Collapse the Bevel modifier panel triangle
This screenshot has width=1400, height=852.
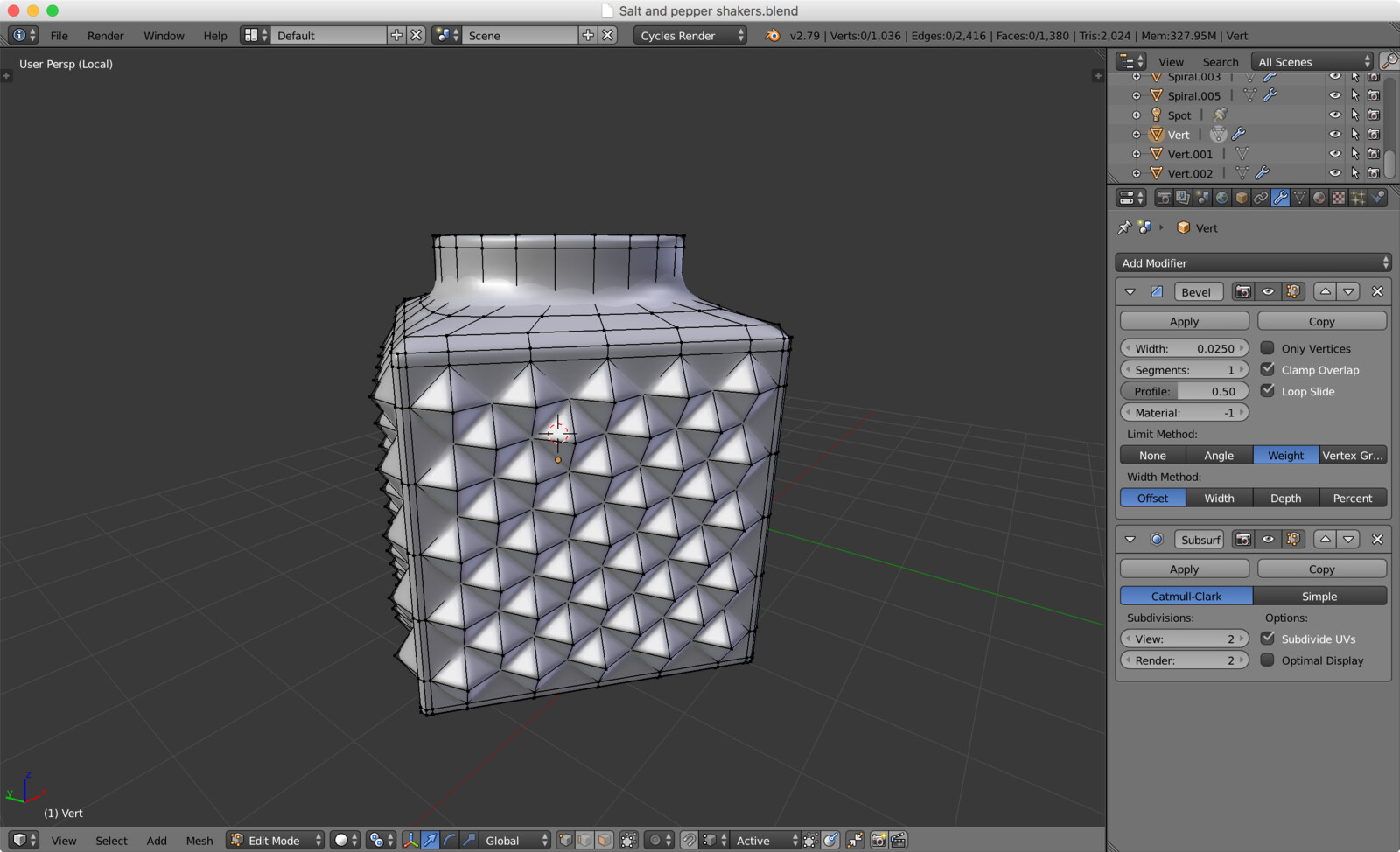1130,291
